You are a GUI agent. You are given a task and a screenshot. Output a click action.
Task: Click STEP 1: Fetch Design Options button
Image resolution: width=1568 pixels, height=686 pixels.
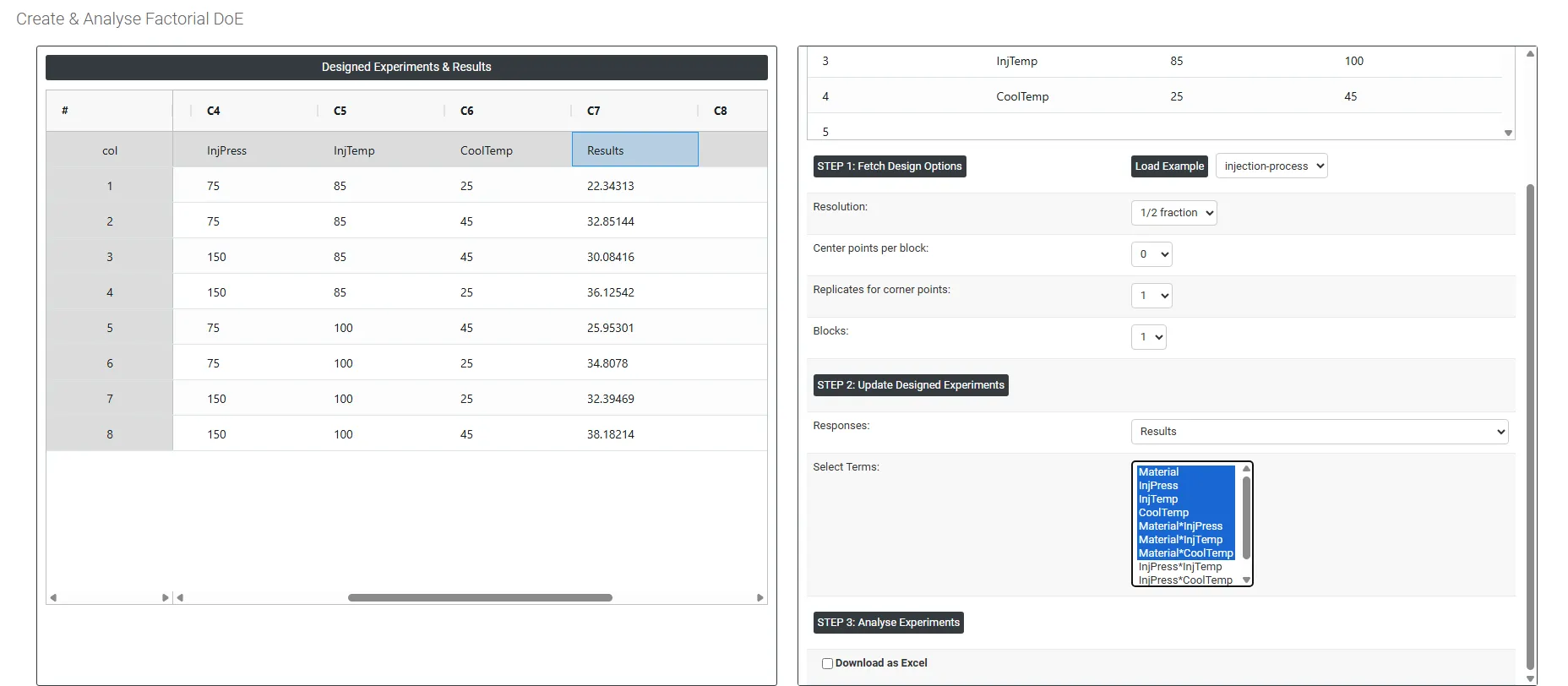pos(890,166)
